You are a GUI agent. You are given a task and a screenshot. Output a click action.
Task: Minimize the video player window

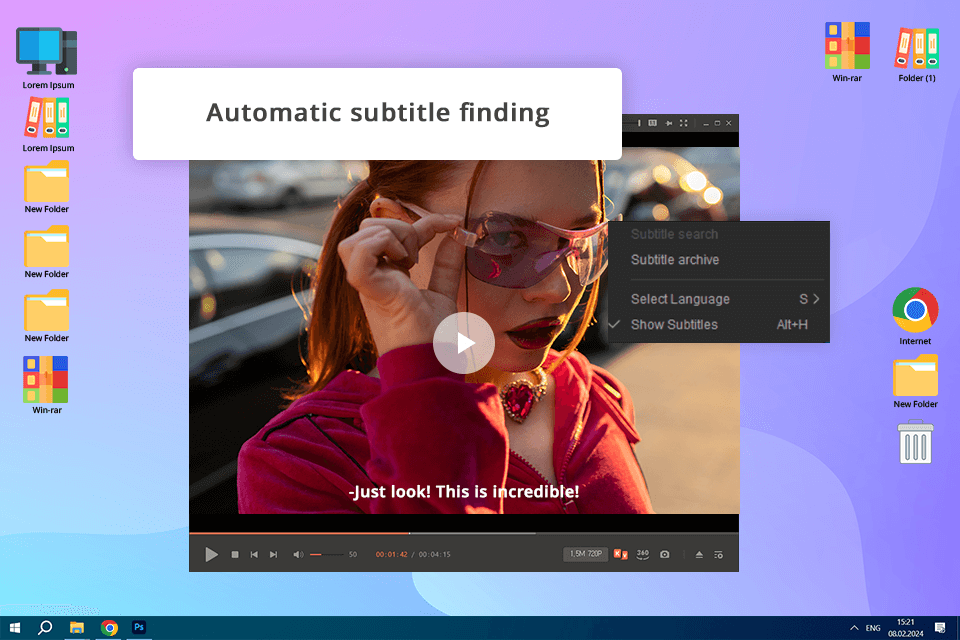click(x=706, y=124)
